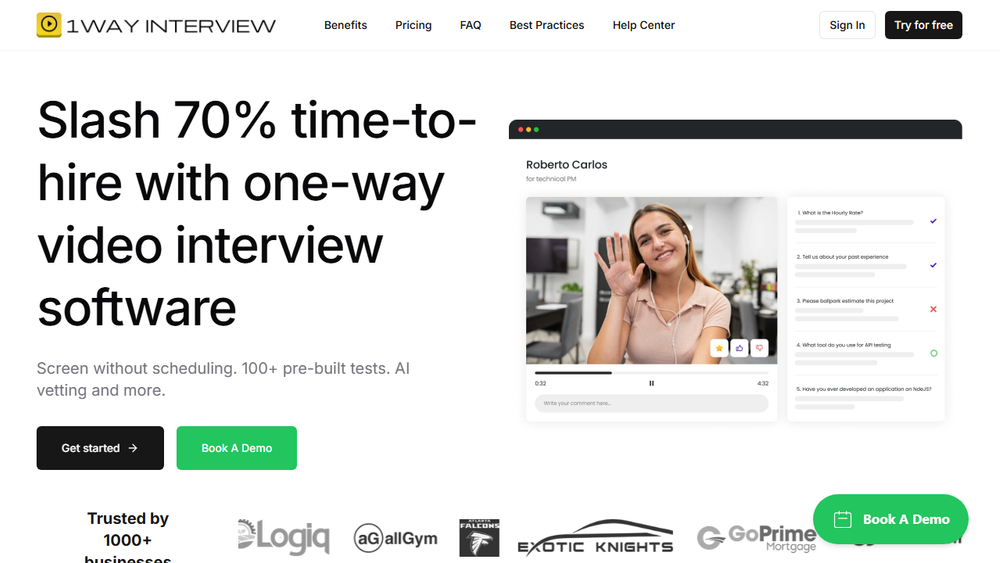Click the green circle on API testing question
This screenshot has width=1000, height=563.
pos(934,353)
